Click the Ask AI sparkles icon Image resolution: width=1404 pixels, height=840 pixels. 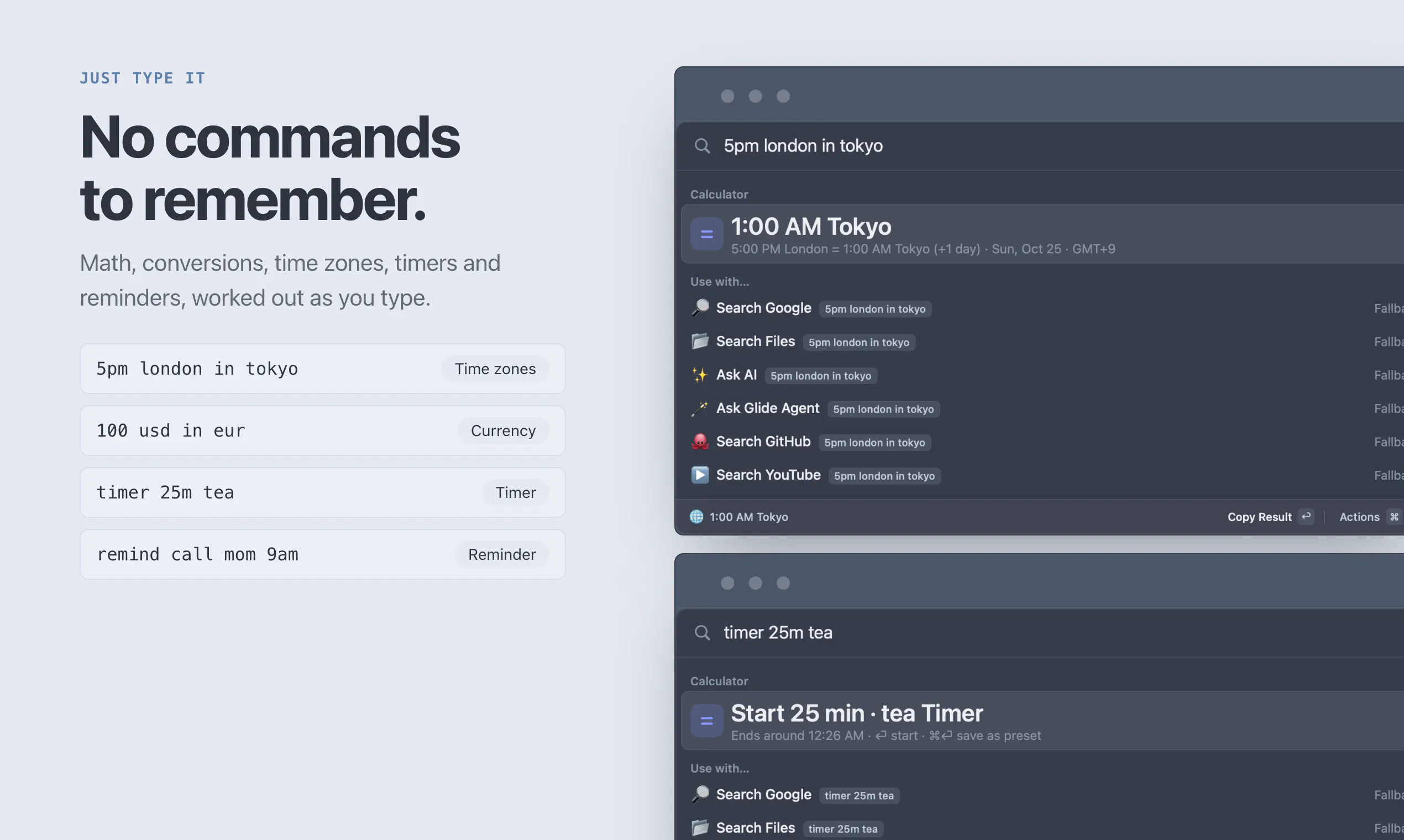(700, 375)
